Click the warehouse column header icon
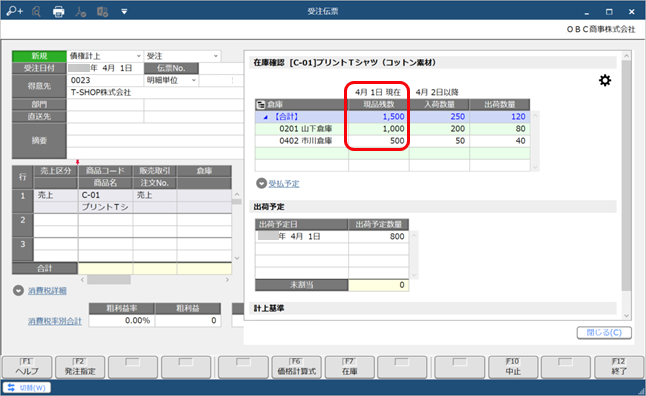This screenshot has width=646, height=396. pos(261,105)
